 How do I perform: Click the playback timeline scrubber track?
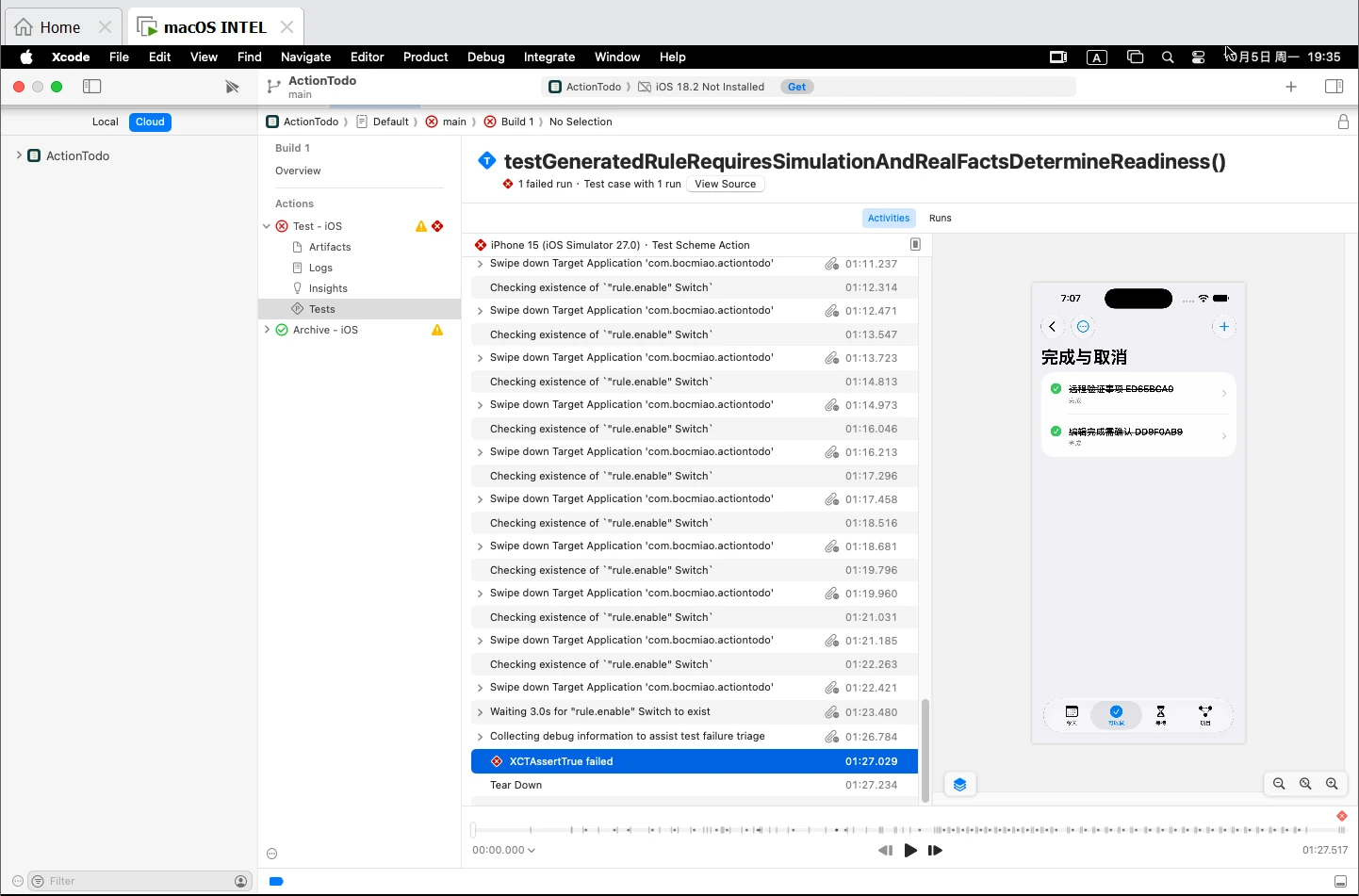point(909,830)
